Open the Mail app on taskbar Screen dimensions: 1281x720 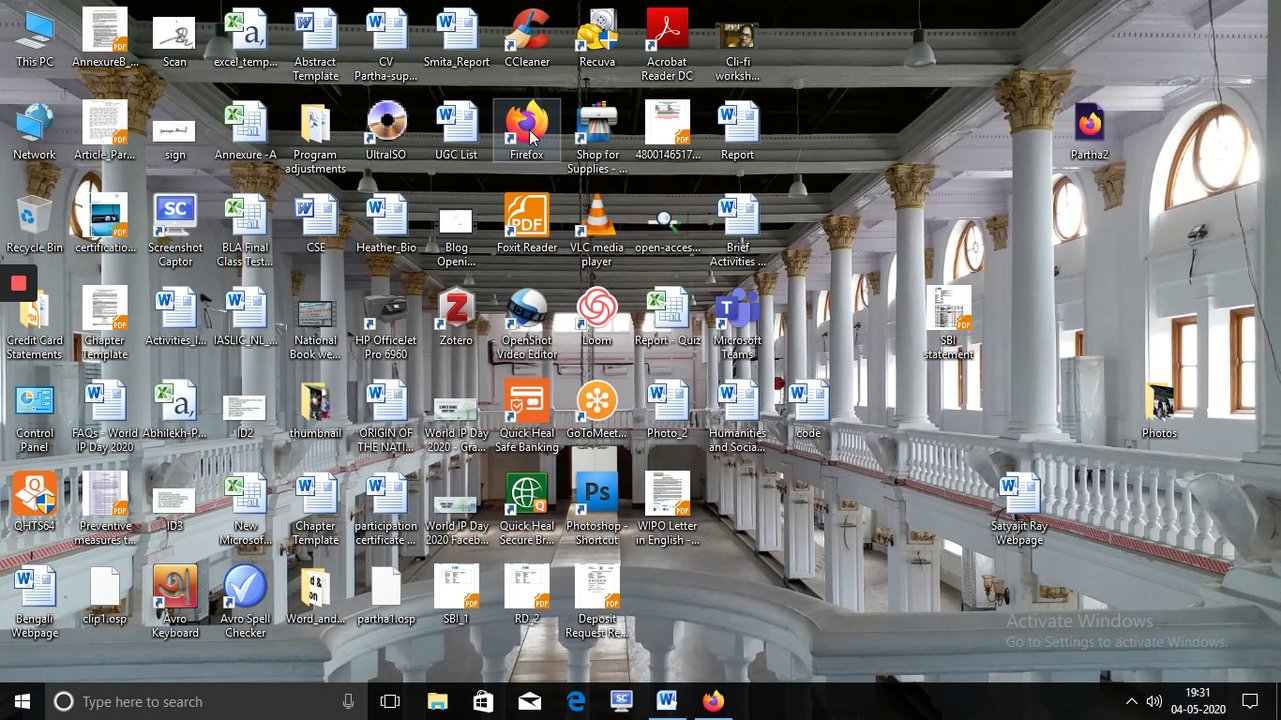coord(529,702)
